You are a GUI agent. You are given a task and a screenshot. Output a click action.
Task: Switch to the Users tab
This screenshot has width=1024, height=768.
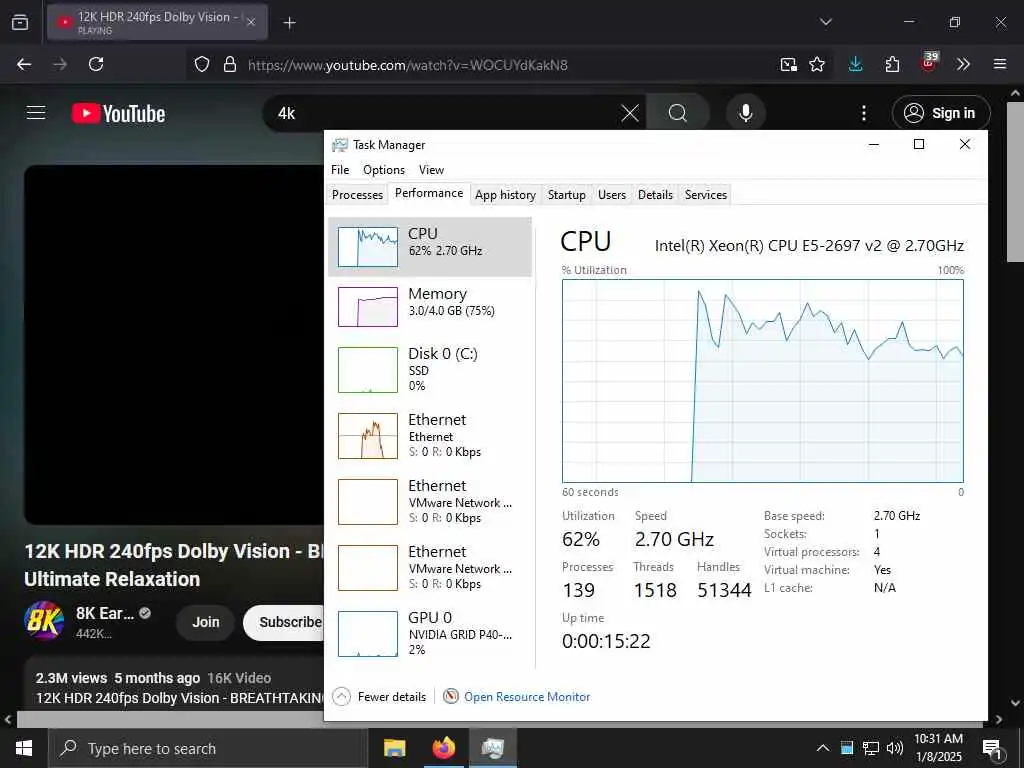[x=612, y=195]
